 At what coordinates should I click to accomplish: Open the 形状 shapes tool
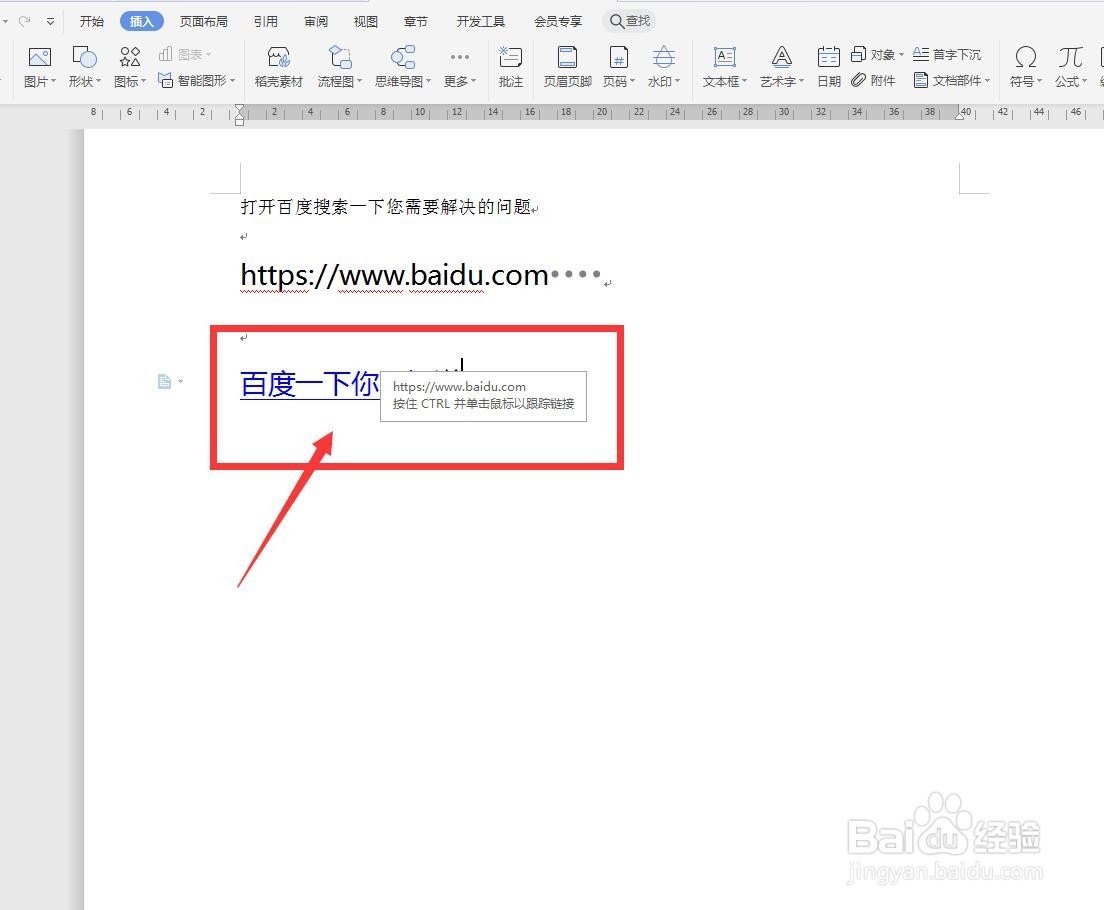point(84,57)
